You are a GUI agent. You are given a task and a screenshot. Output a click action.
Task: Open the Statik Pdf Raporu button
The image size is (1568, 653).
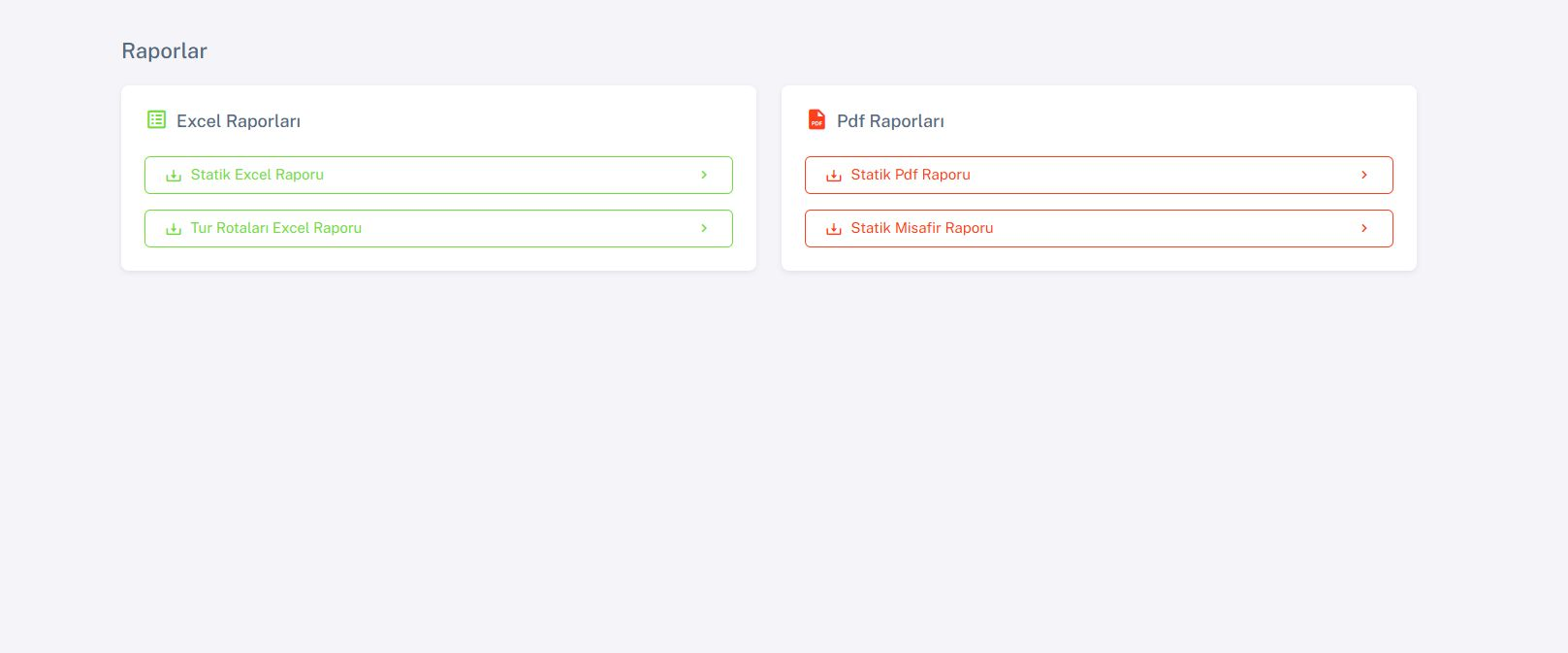(x=1099, y=175)
